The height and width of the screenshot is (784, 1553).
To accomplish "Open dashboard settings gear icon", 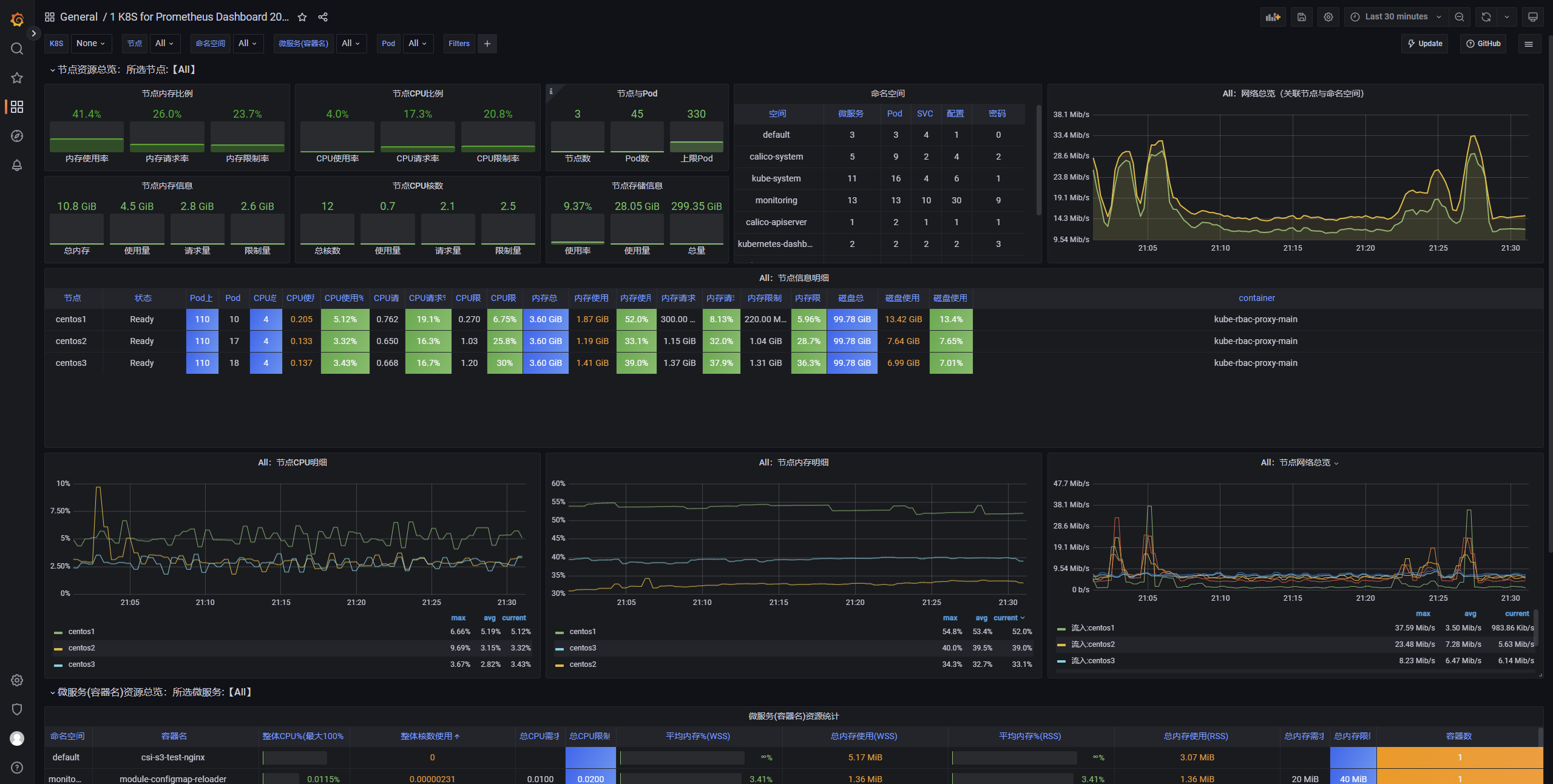I will pos(1328,17).
